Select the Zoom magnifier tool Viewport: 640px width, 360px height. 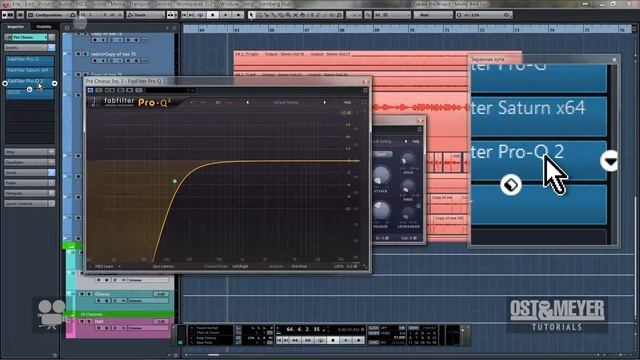tap(288, 15)
